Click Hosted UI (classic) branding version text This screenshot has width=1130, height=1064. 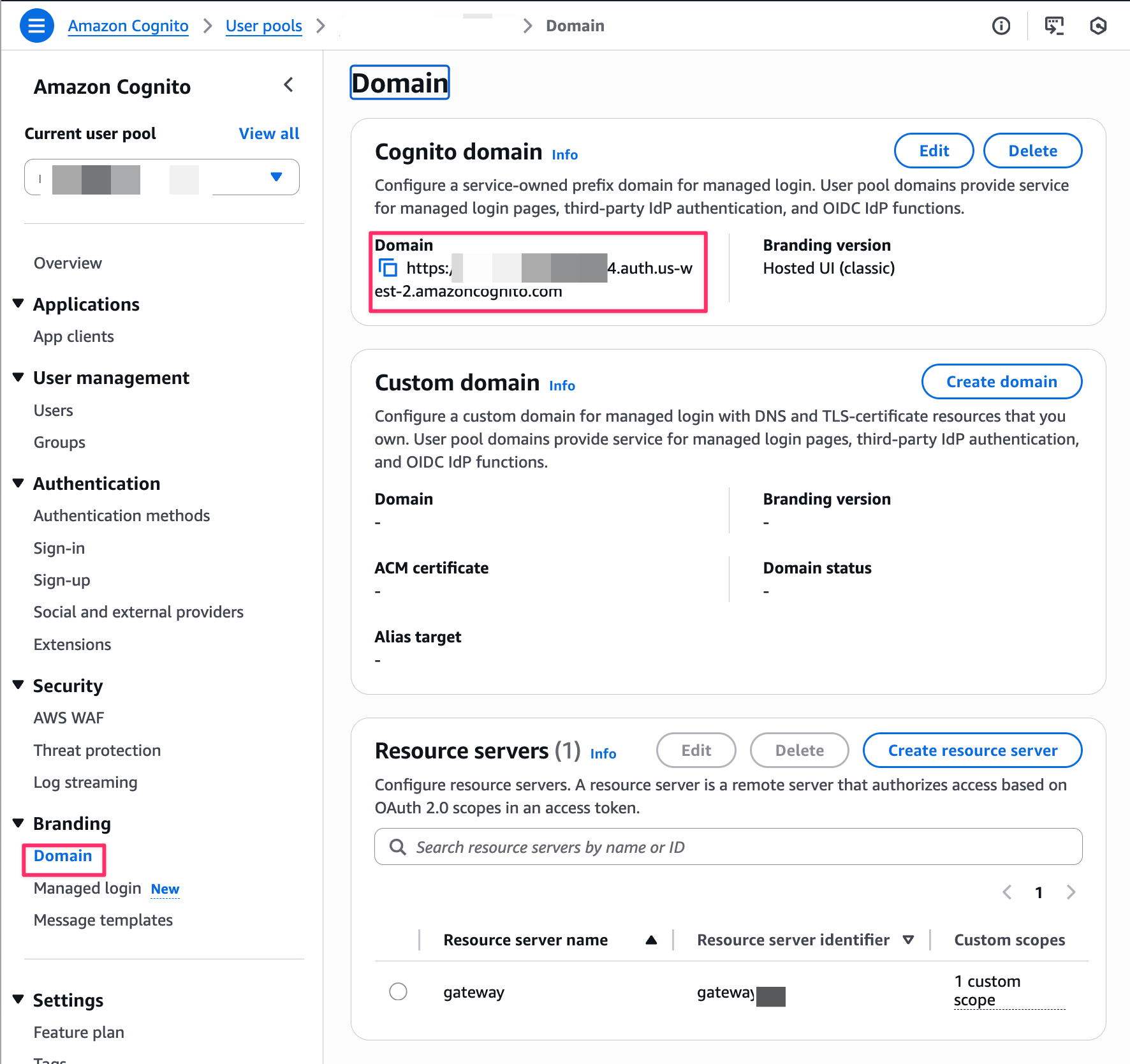(829, 268)
